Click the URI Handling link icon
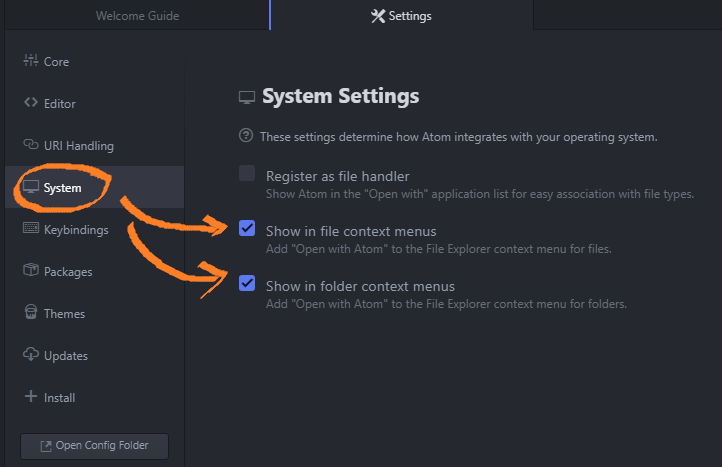Viewport: 722px width, 467px height. click(x=31, y=145)
